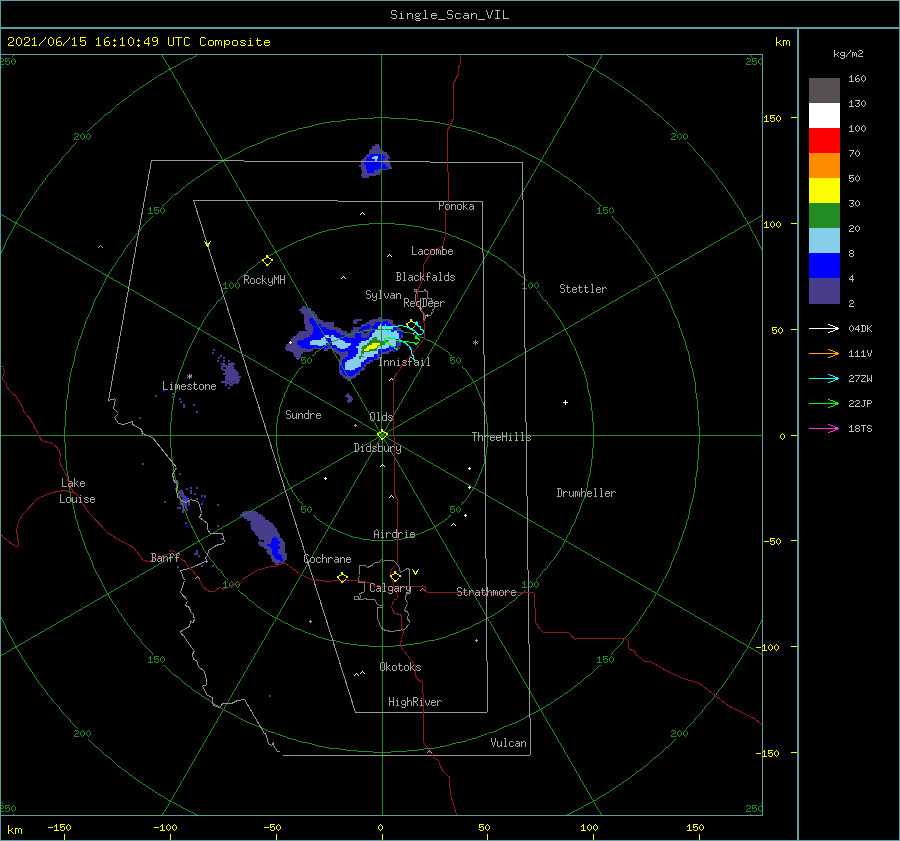
Task: Click the magenta 18TS track arrow
Action: point(824,428)
